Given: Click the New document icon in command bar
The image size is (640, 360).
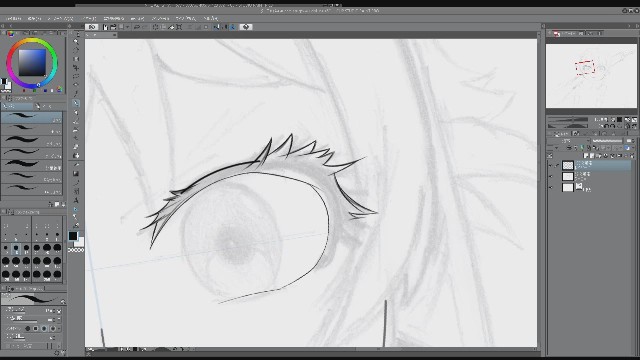Looking at the screenshot, I should coord(105,27).
